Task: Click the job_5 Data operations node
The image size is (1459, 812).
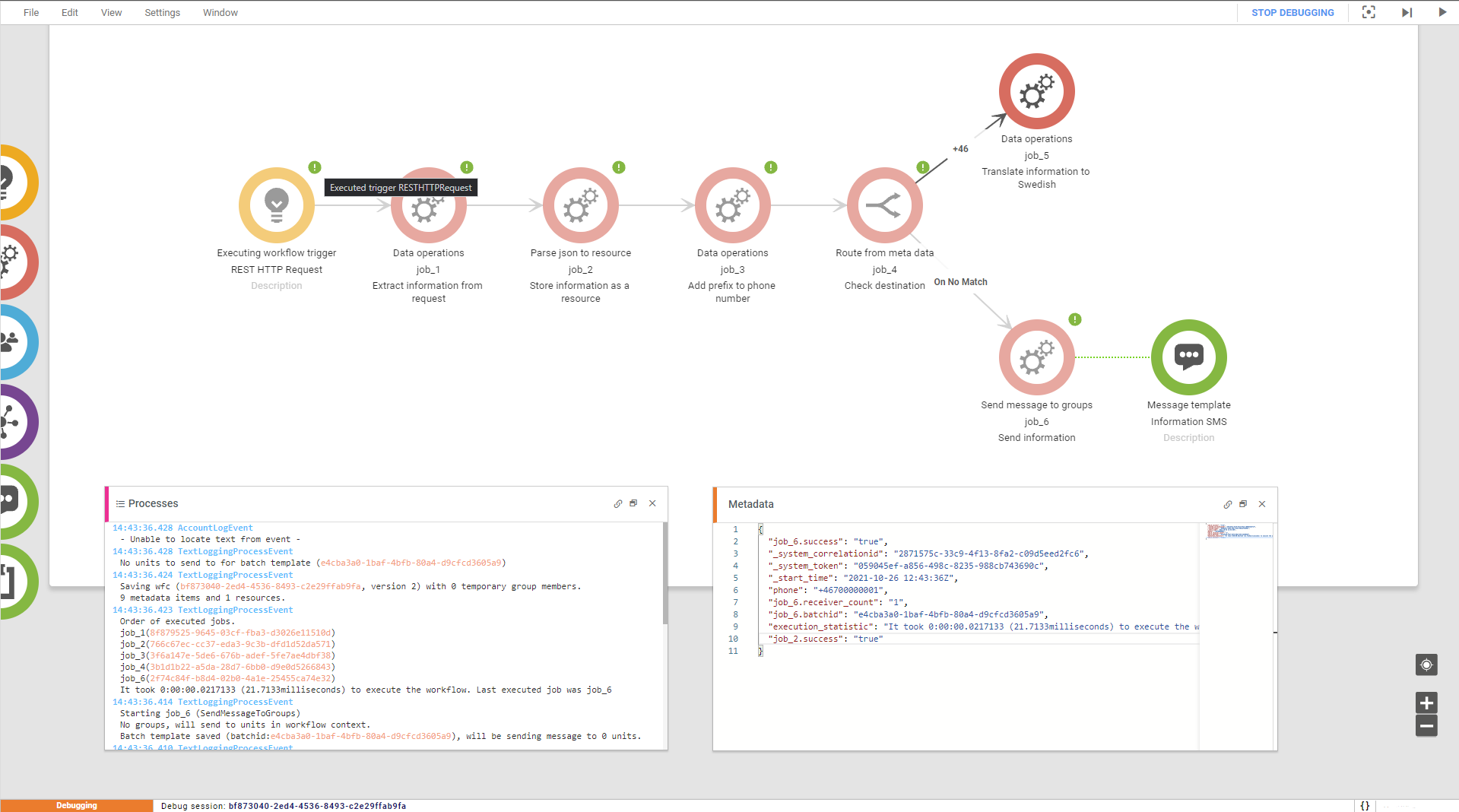Action: 1036,91
